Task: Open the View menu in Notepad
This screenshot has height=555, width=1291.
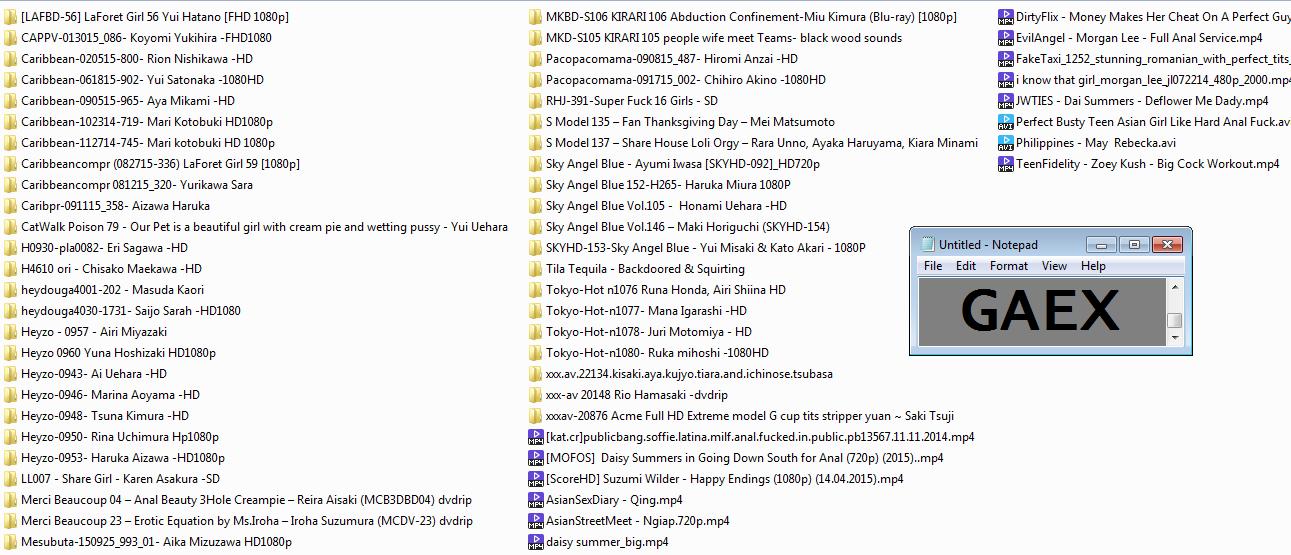Action: [1054, 266]
